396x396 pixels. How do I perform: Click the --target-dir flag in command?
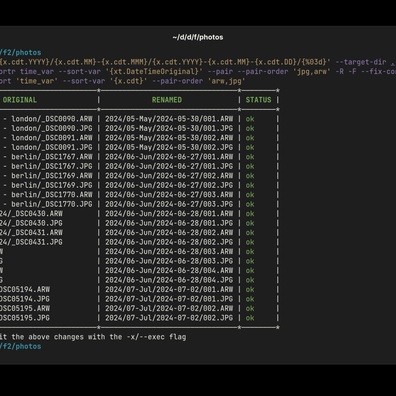361,62
